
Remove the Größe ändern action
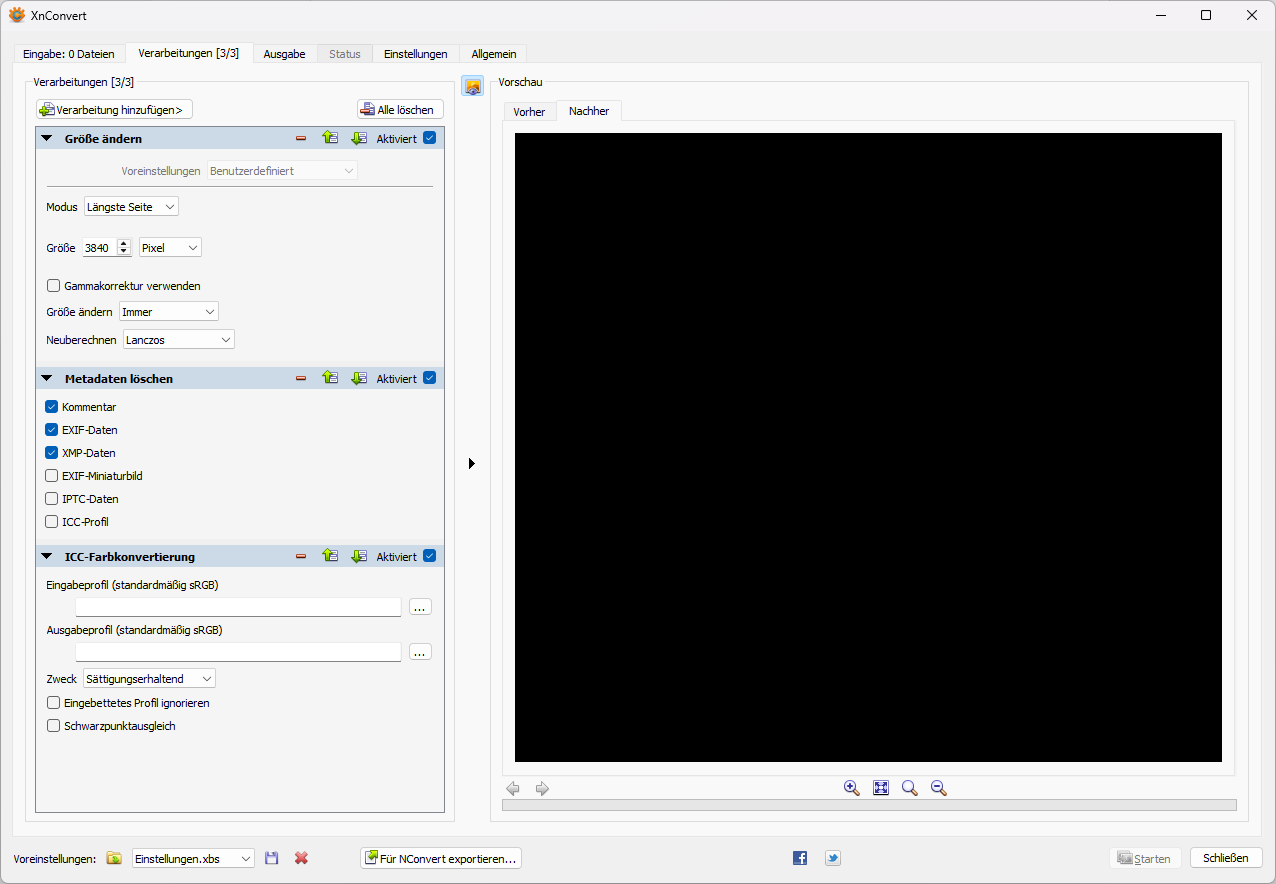pyautogui.click(x=301, y=138)
